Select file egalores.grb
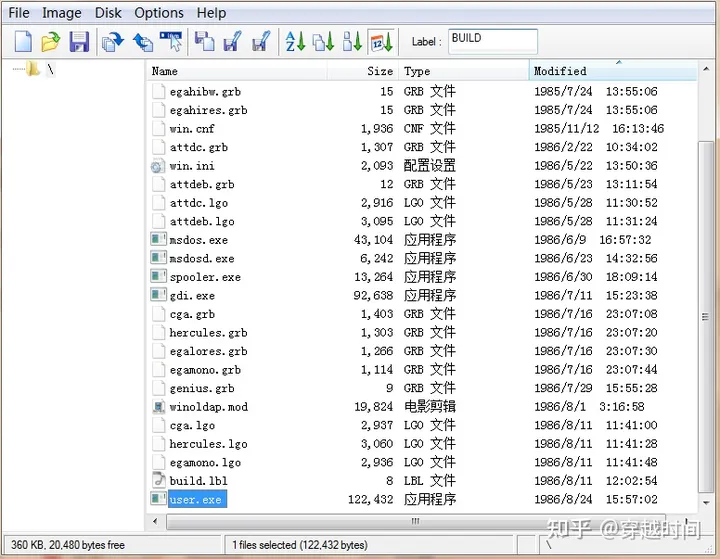The image size is (720, 559). click(208, 351)
